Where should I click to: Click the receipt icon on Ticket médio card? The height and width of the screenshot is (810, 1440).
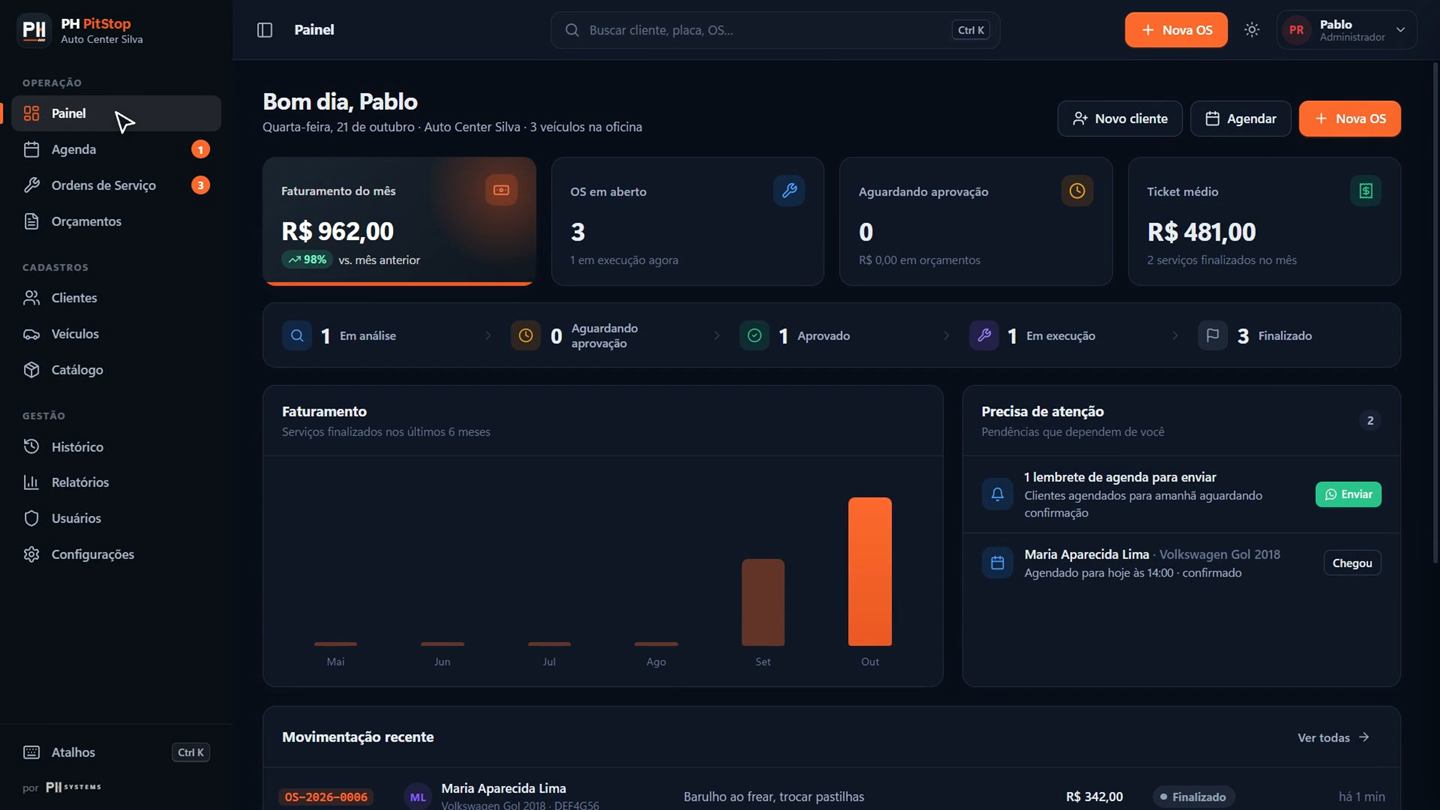click(1366, 190)
